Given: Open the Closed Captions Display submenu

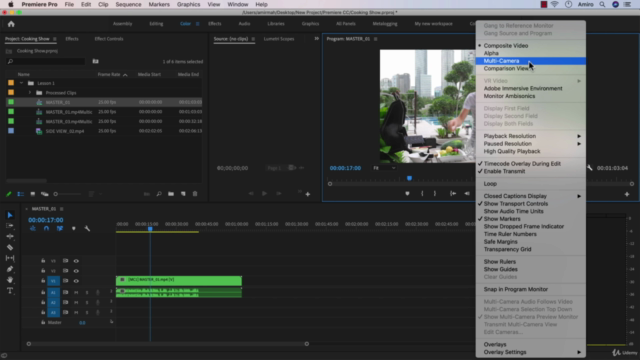Looking at the screenshot, I should [531, 196].
